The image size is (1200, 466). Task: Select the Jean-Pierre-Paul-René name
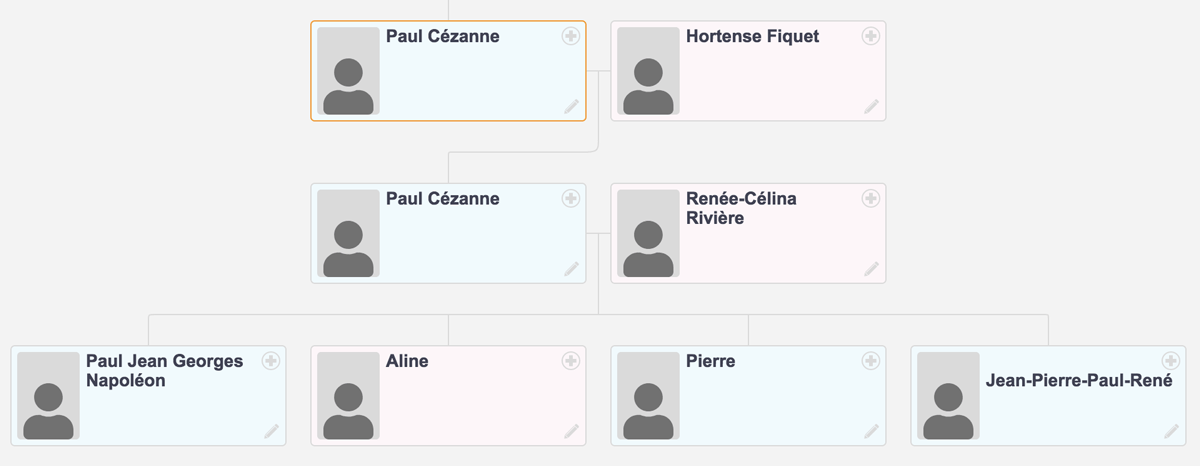click(1079, 381)
